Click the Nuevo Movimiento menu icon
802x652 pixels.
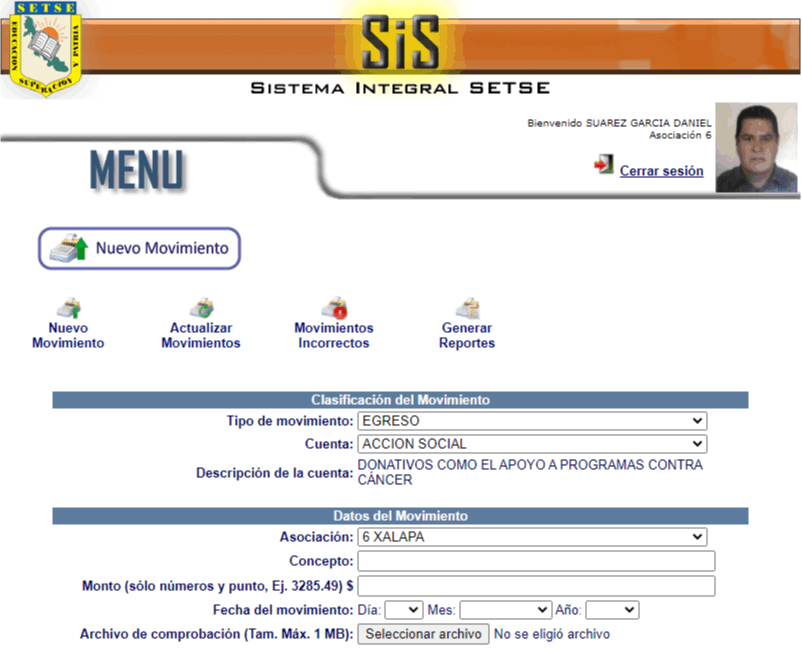point(68,308)
